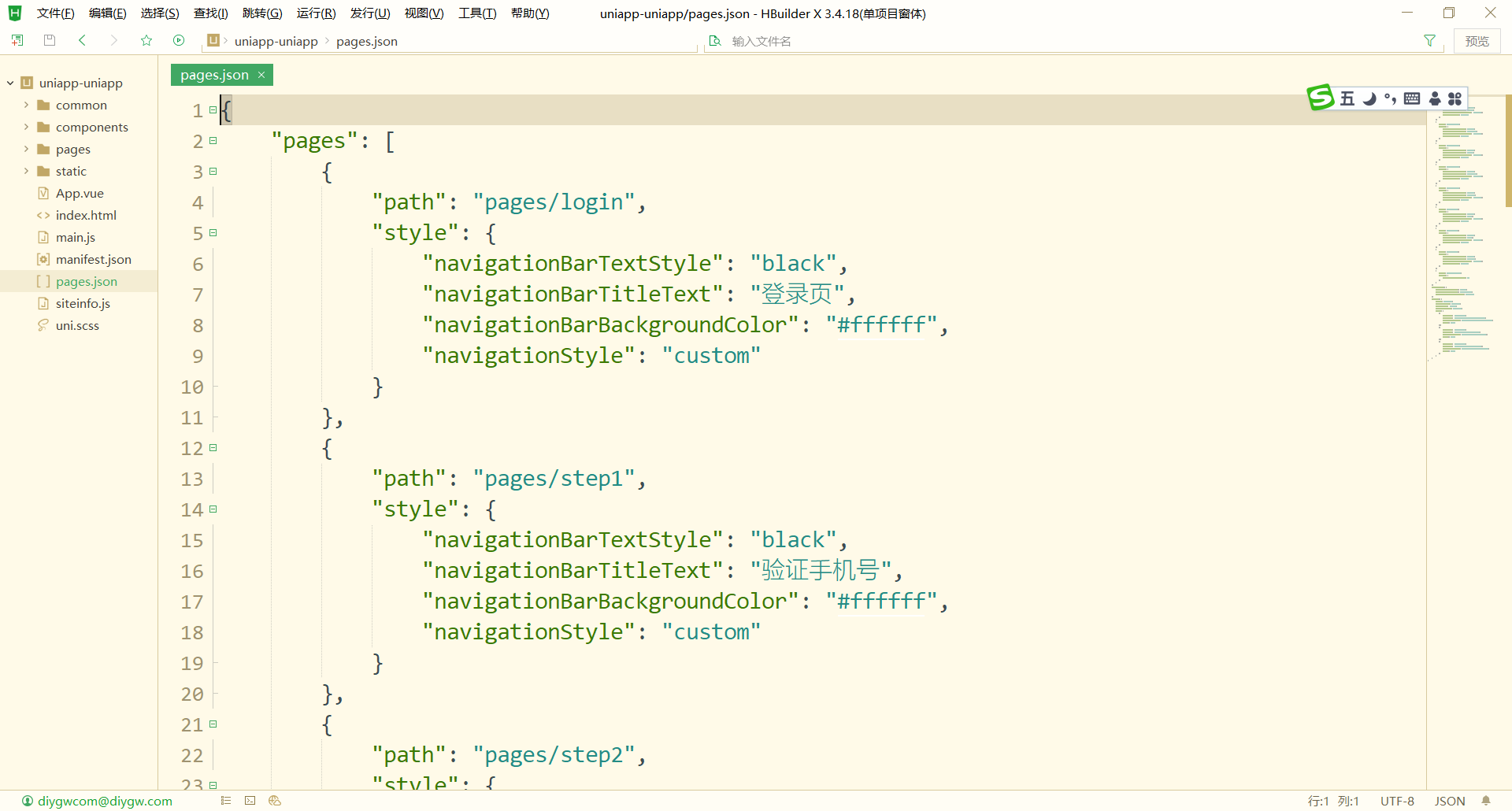Go back using the left arrow icon
The width and height of the screenshot is (1512, 811).
82,40
